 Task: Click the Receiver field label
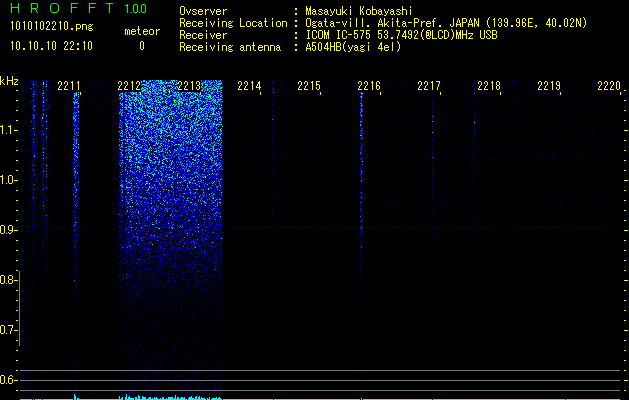[203, 35]
